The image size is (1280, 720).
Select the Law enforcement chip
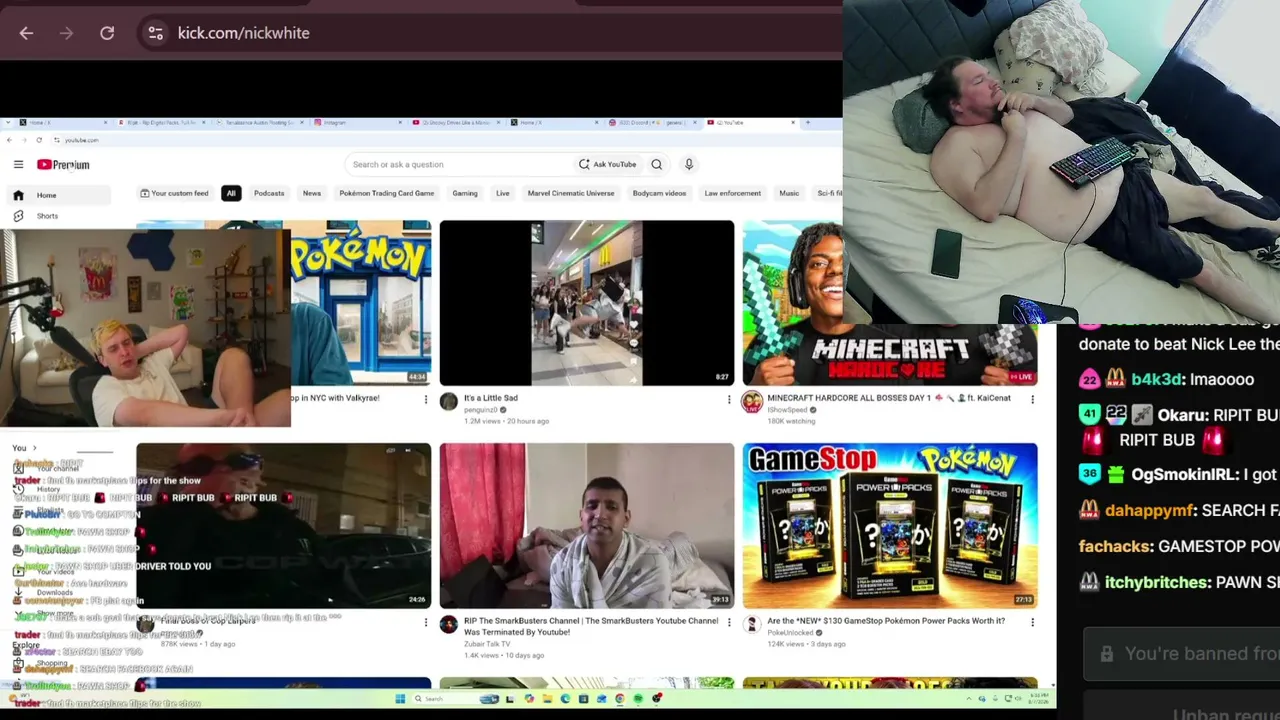click(732, 193)
